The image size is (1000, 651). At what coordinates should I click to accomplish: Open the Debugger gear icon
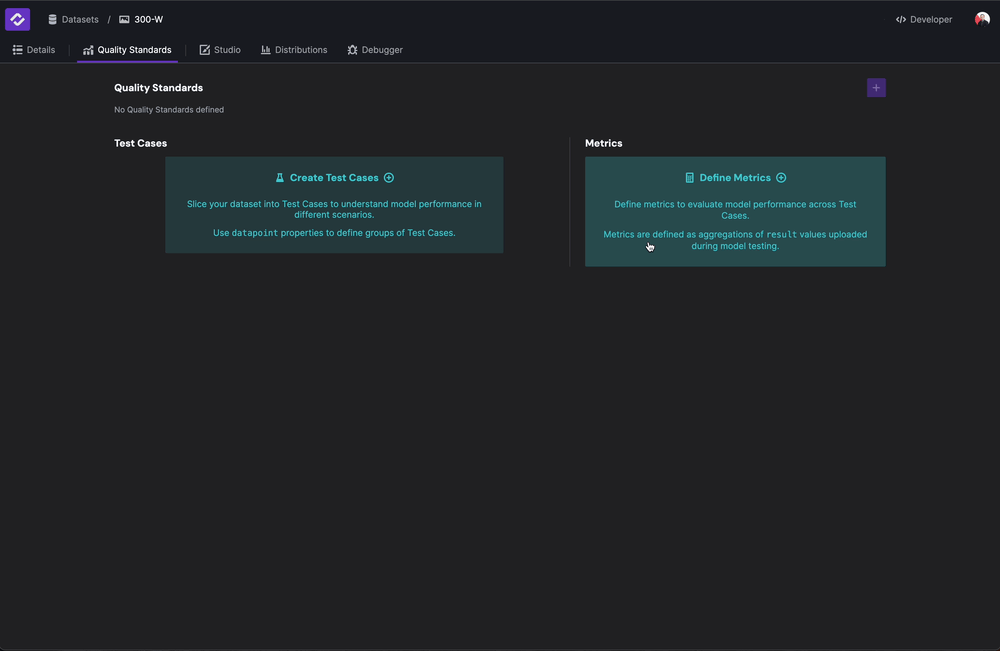(351, 49)
